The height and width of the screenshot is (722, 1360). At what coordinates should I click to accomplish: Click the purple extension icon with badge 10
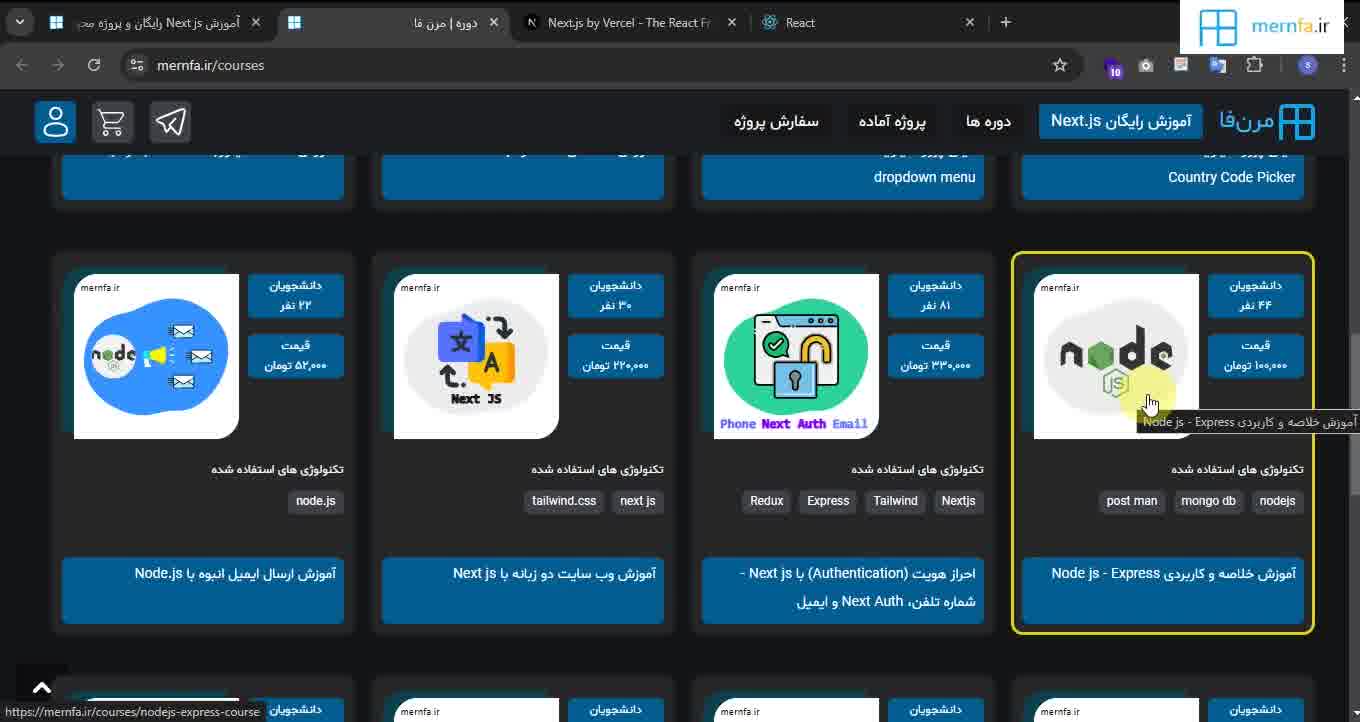[1112, 67]
